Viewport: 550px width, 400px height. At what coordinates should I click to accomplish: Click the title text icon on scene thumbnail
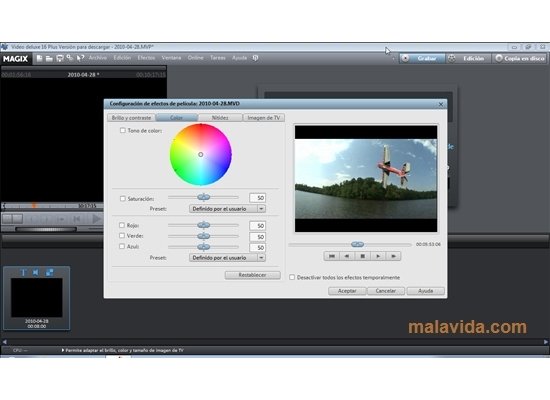(x=24, y=272)
